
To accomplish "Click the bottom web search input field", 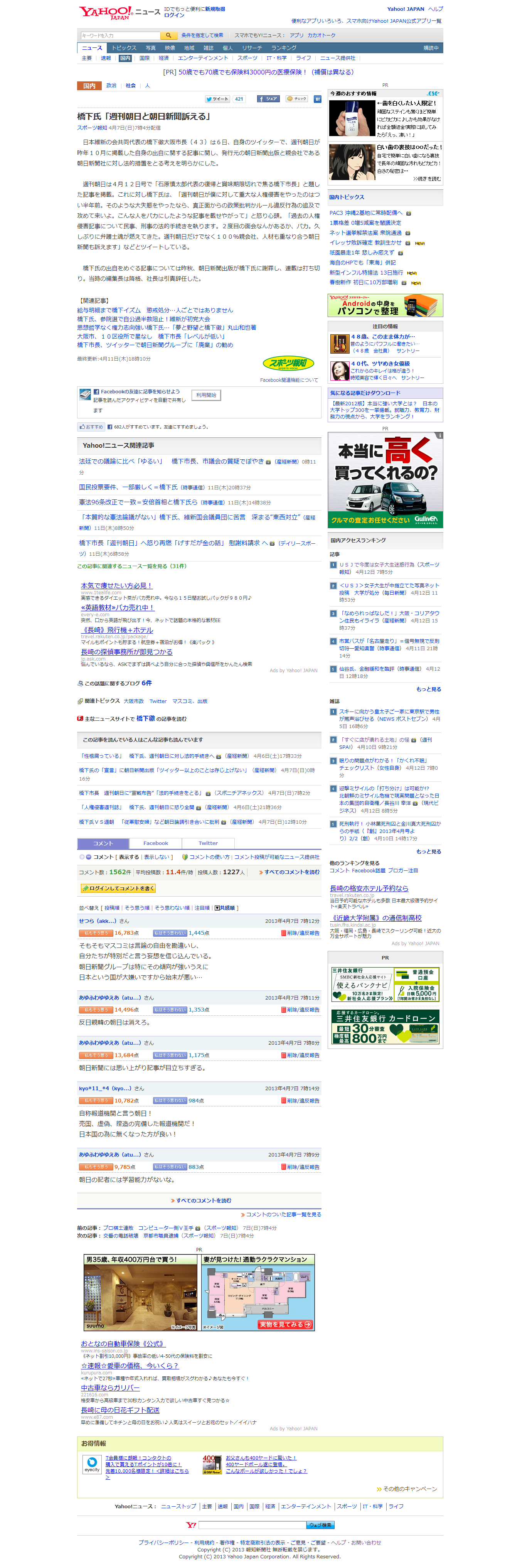I will tap(252, 1525).
